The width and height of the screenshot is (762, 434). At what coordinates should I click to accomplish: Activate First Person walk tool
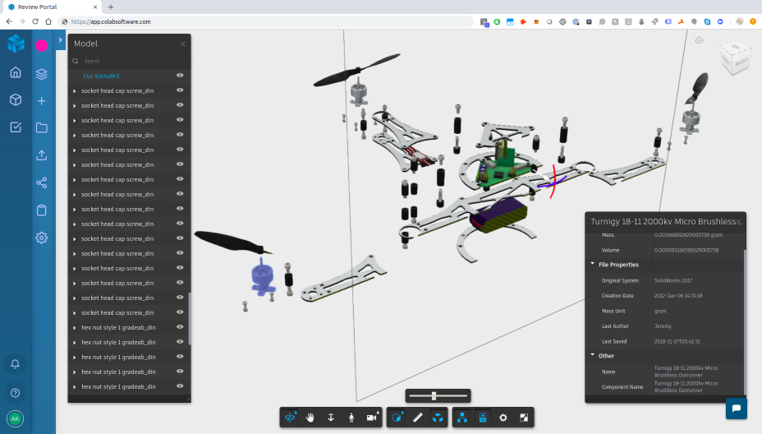pyautogui.click(x=351, y=417)
